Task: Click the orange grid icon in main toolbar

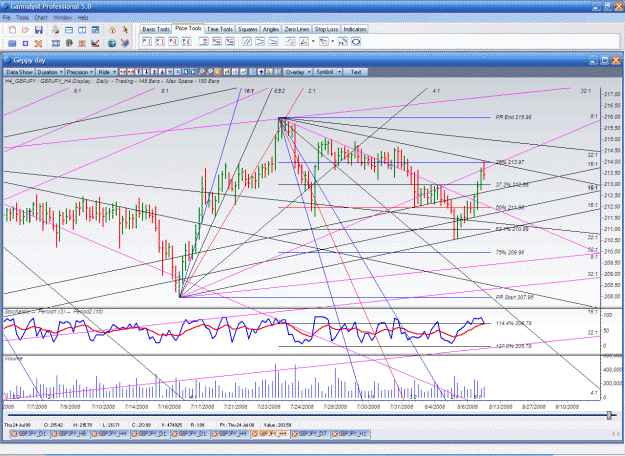Action: coord(82,43)
